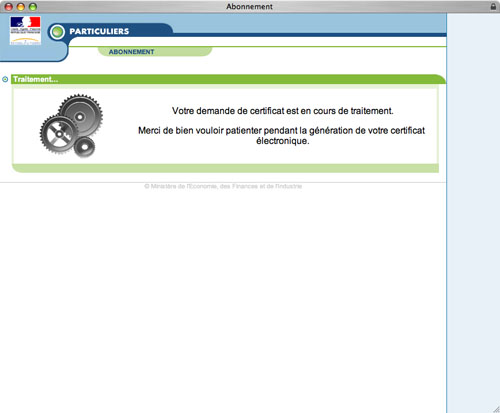Click the green Traitement... header bar
The image size is (500, 413).
point(228,79)
